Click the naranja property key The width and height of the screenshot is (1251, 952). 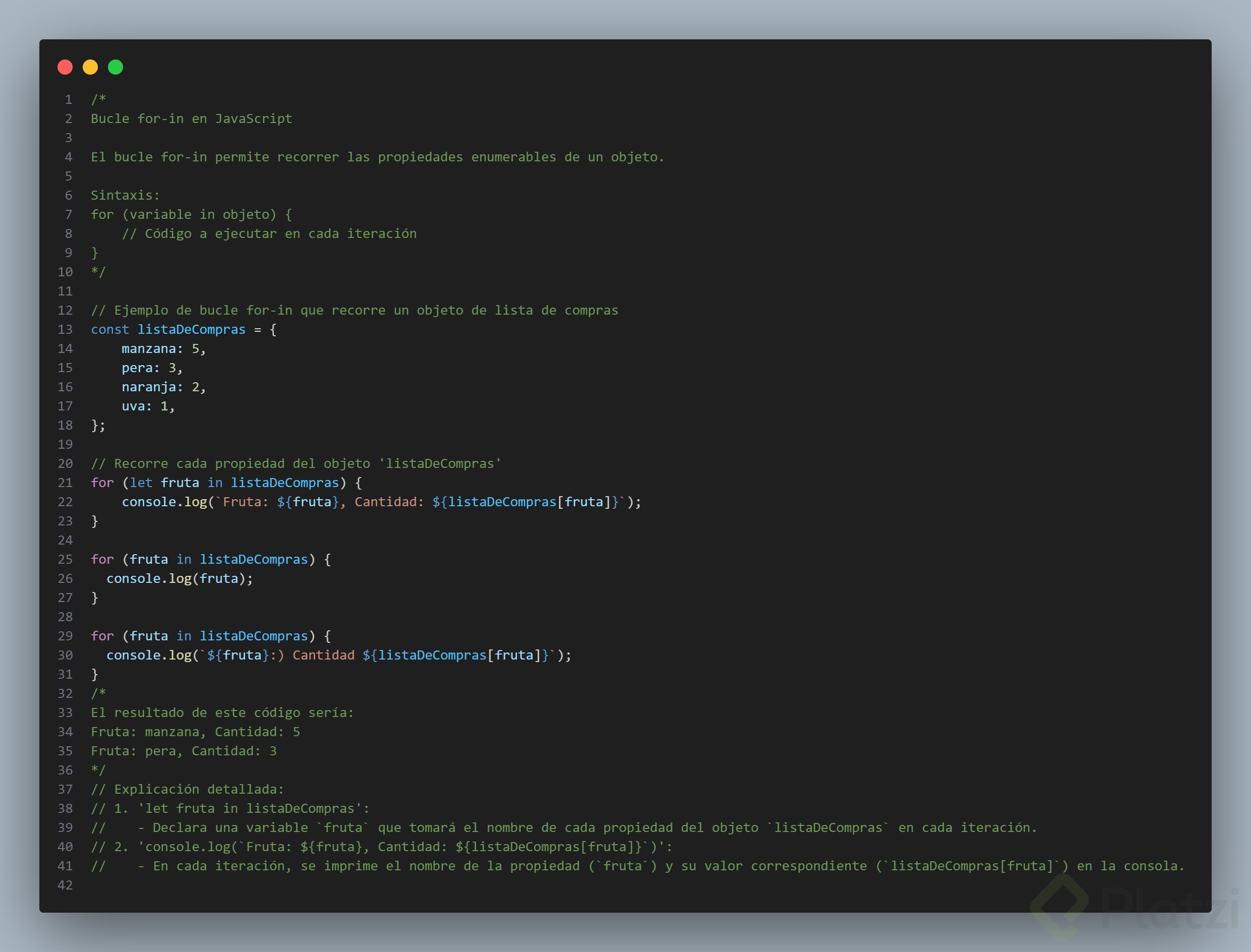click(149, 387)
